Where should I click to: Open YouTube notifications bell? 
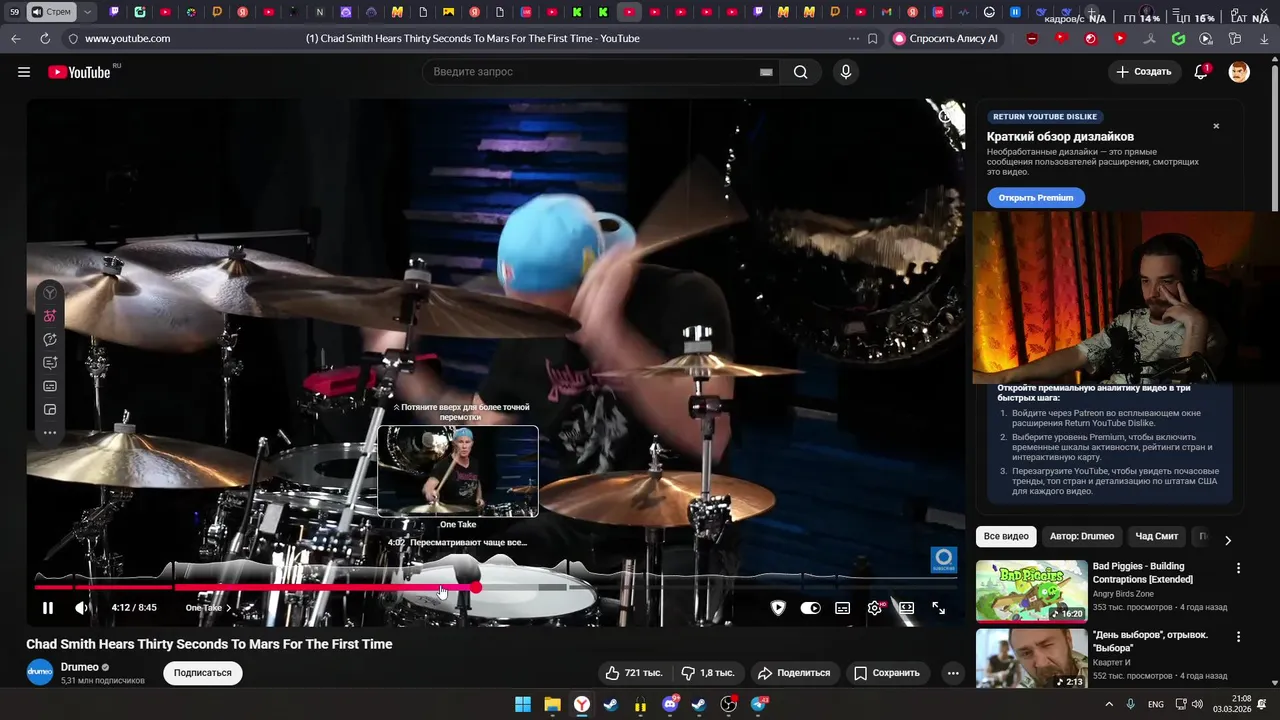[x=1202, y=72]
